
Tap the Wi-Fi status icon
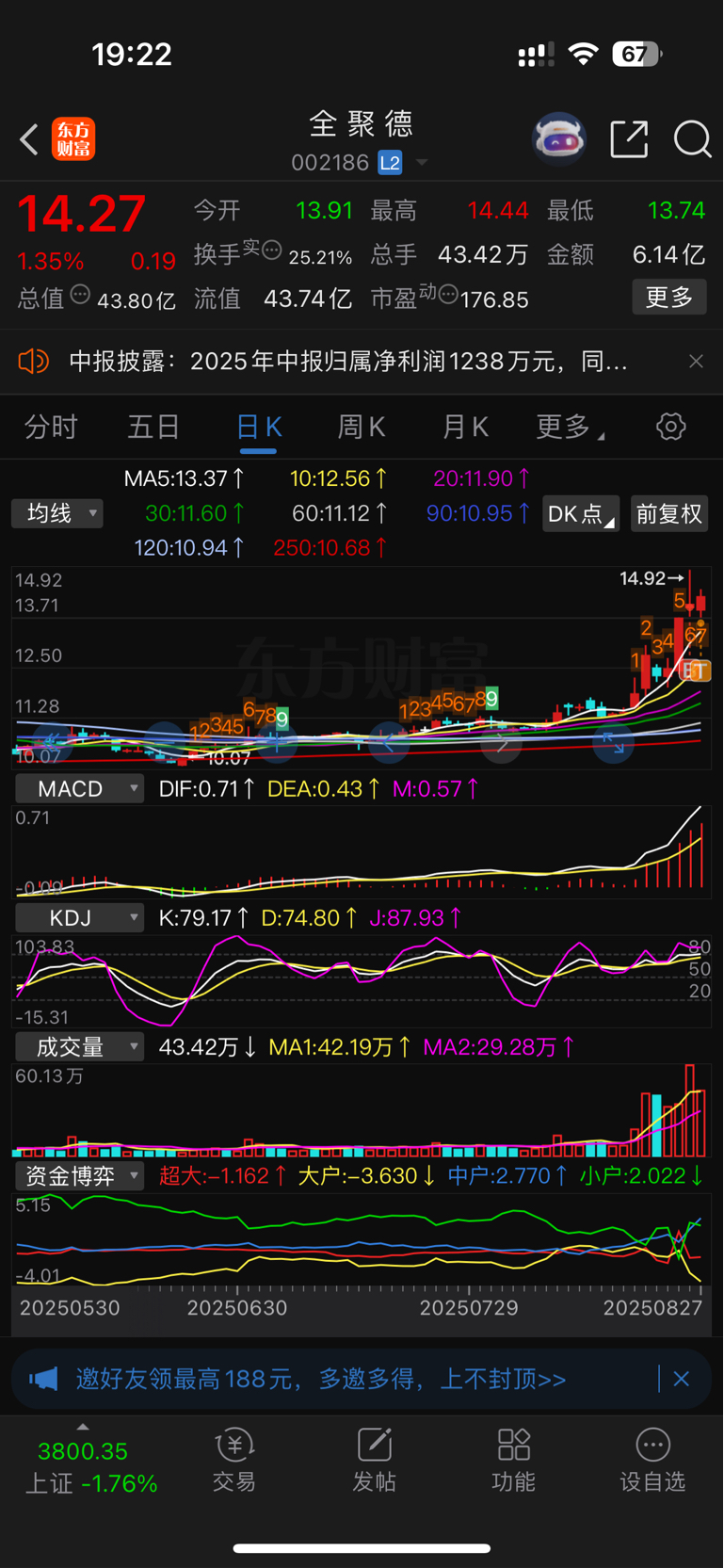pyautogui.click(x=584, y=55)
